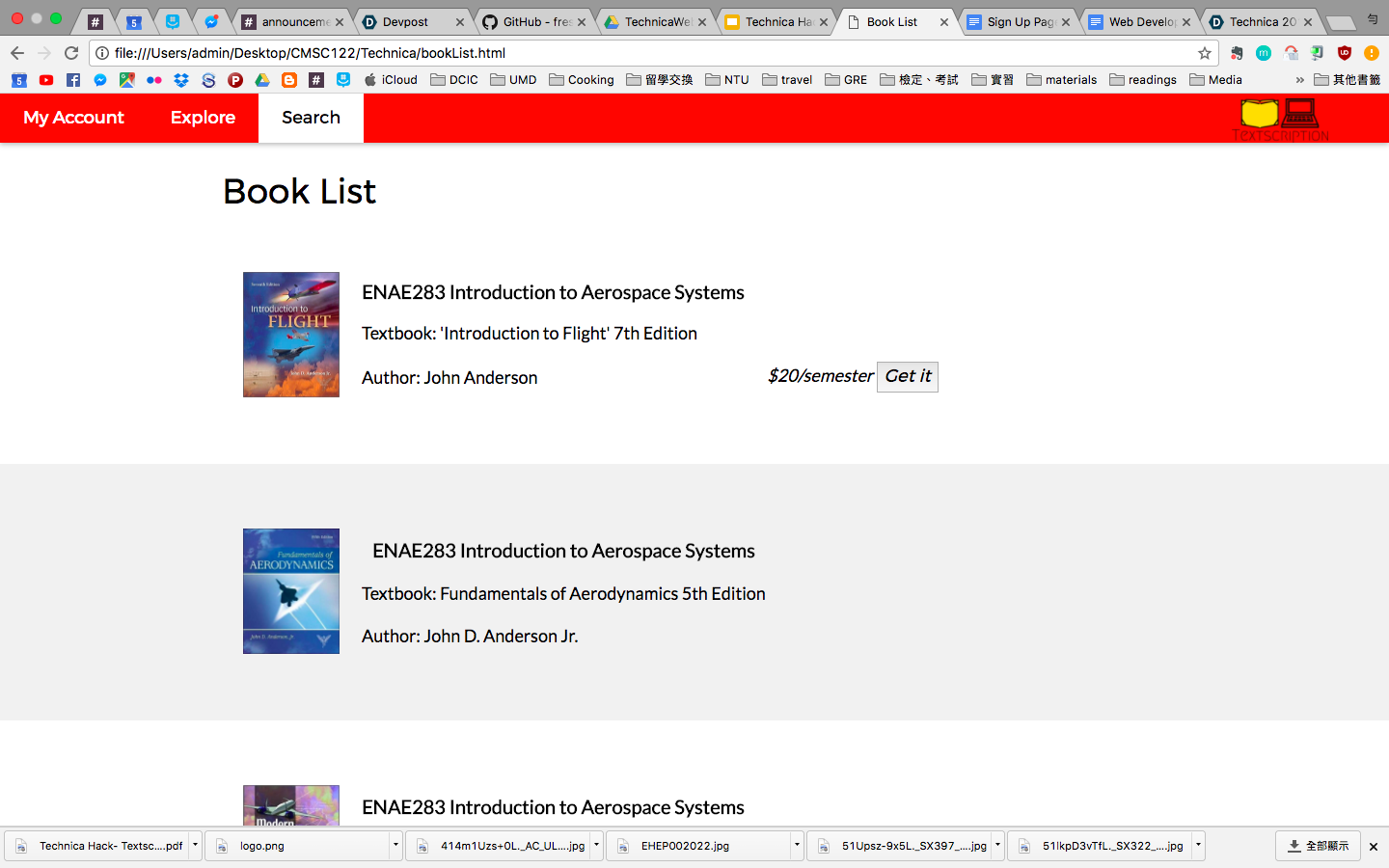Go back to the previous page

click(17, 53)
